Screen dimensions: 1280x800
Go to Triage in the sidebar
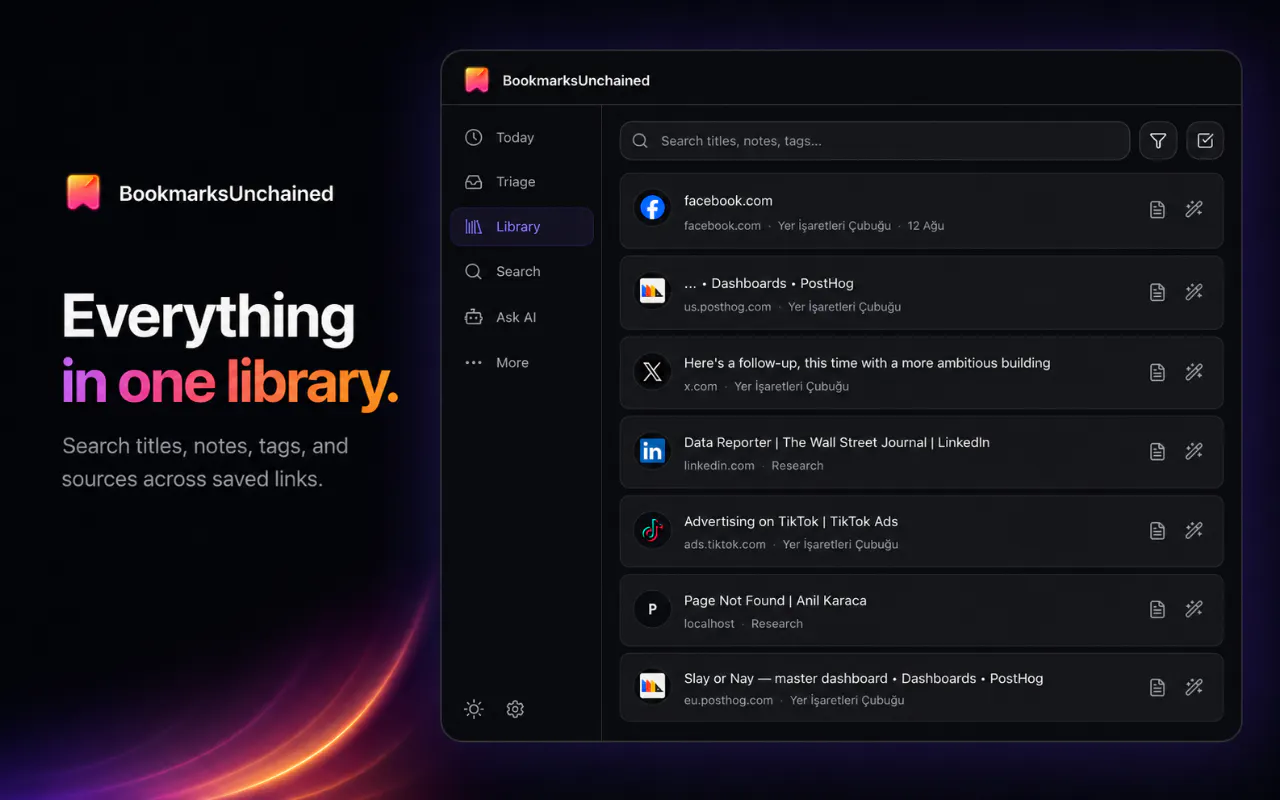pyautogui.click(x=522, y=182)
